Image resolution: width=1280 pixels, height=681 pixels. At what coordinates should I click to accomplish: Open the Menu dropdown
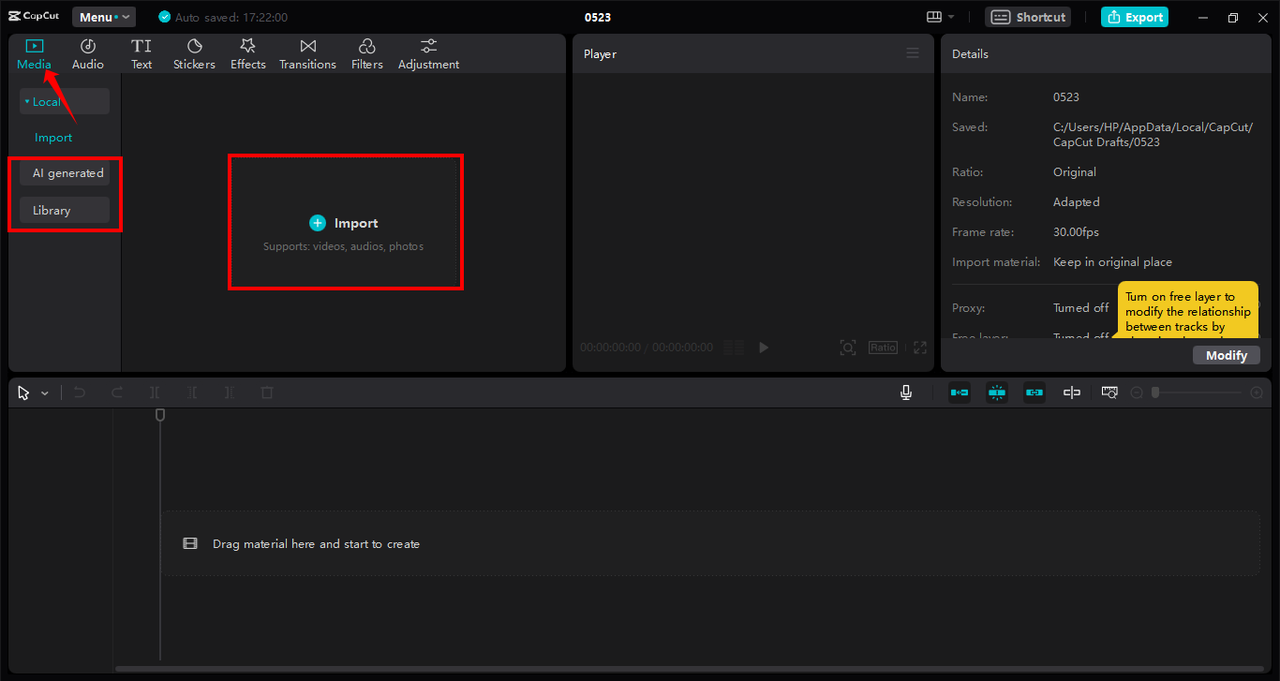click(x=103, y=17)
